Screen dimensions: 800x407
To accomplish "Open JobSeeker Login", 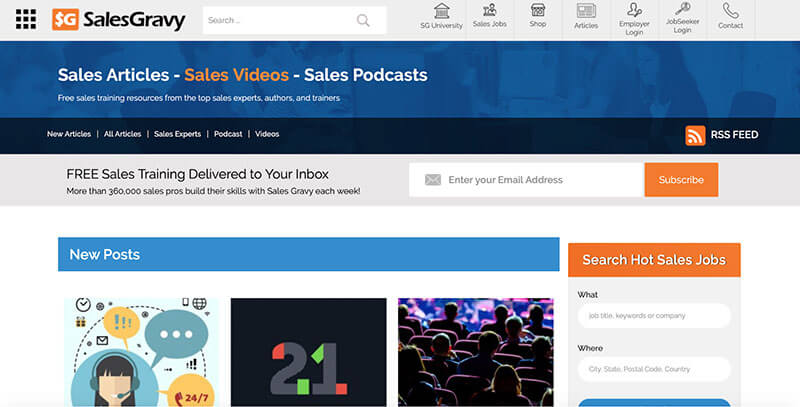I will [x=682, y=11].
